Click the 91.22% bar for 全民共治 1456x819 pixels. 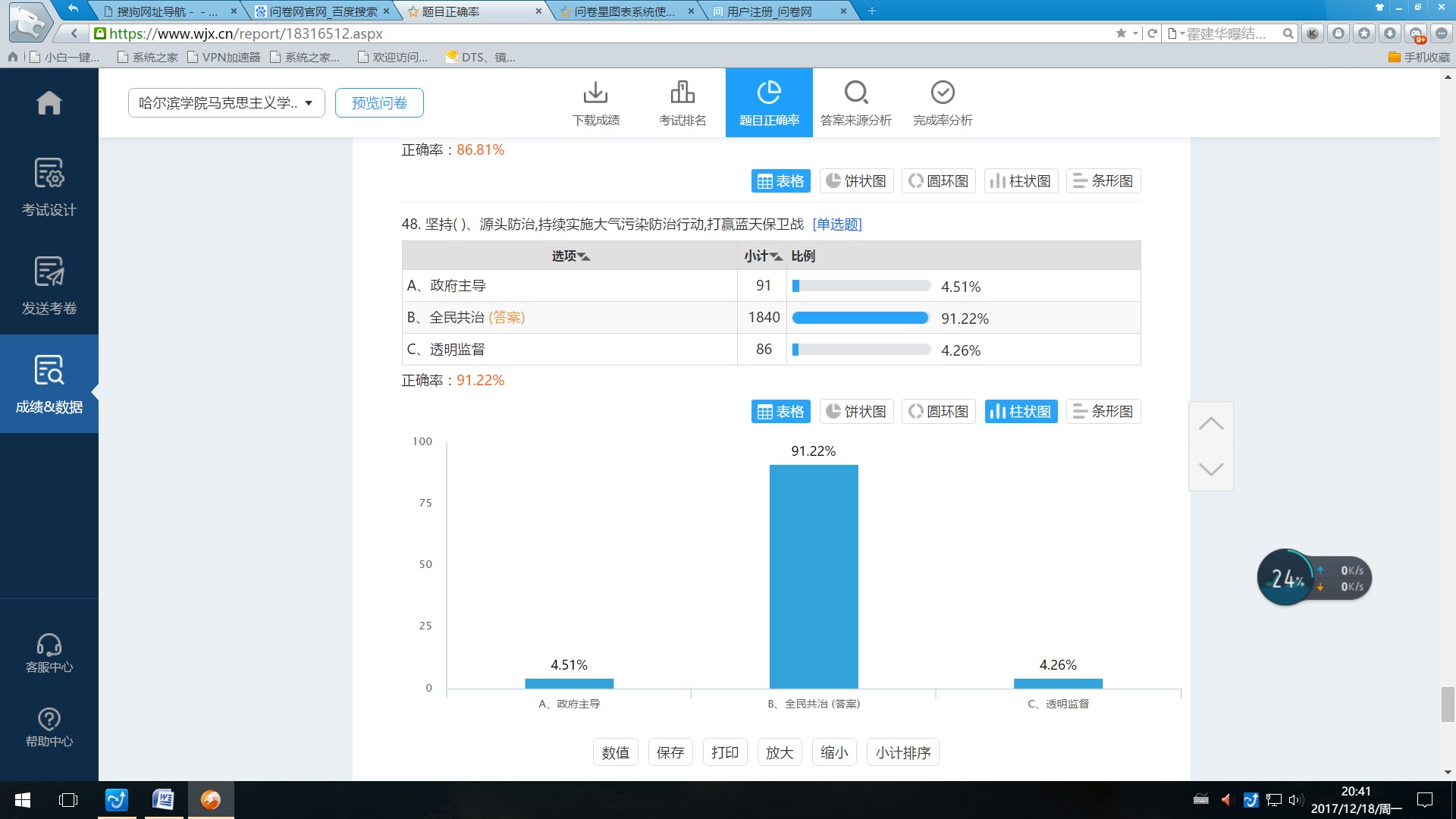click(x=814, y=576)
